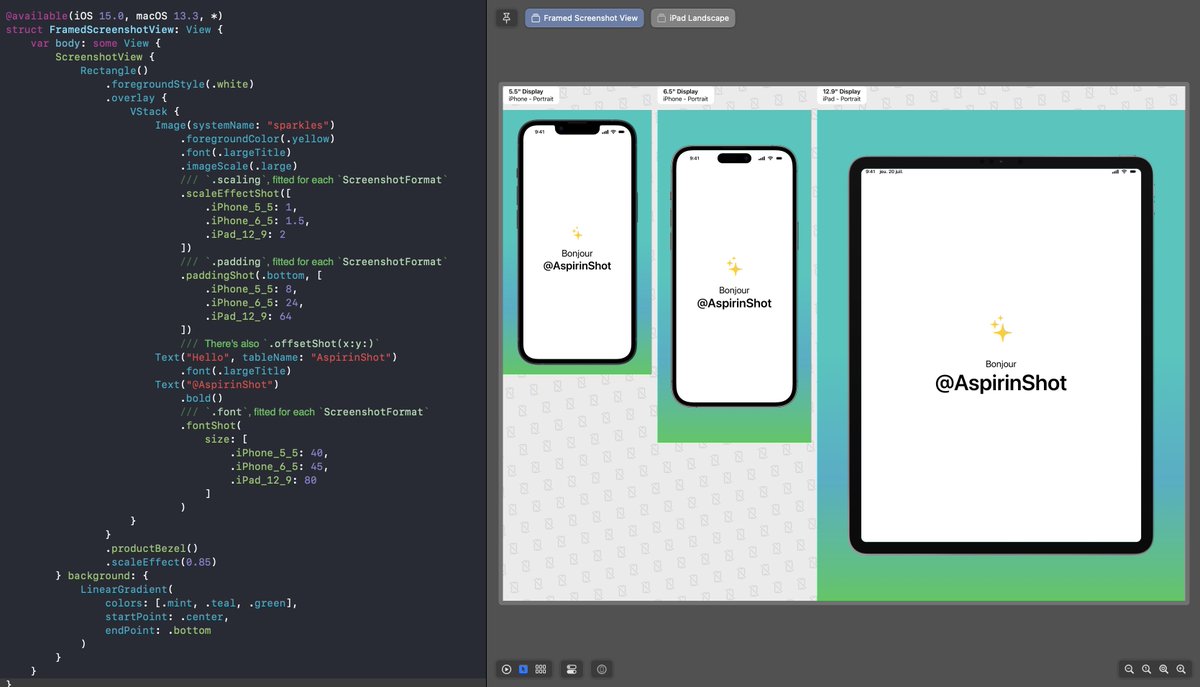The image size is (1200, 687).
Task: Place cursor on 'var body: some View' line
Action: tap(96, 44)
